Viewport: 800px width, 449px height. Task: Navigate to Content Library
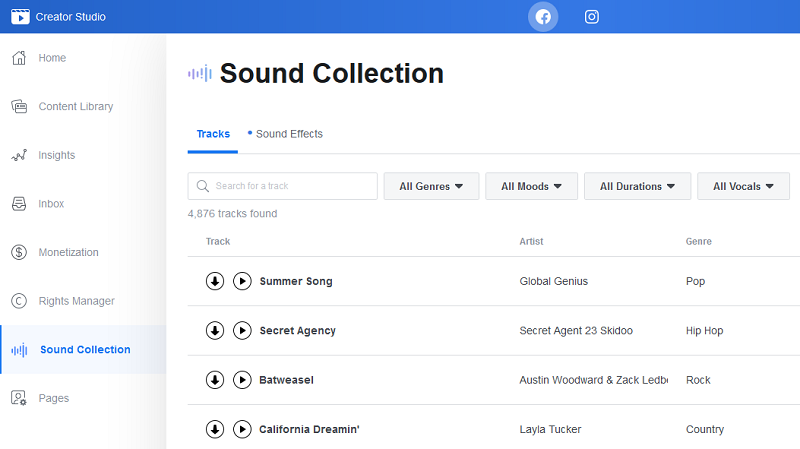[75, 107]
